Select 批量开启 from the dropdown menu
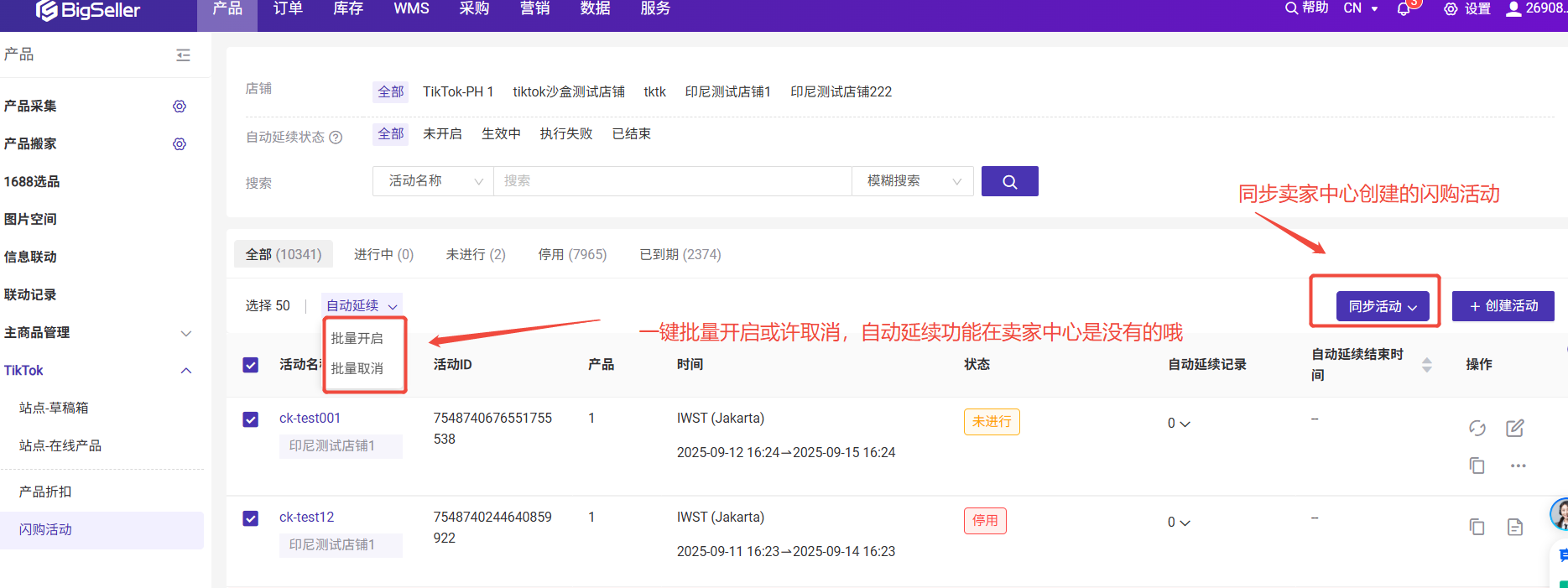This screenshot has height=588, width=1568. [x=357, y=338]
